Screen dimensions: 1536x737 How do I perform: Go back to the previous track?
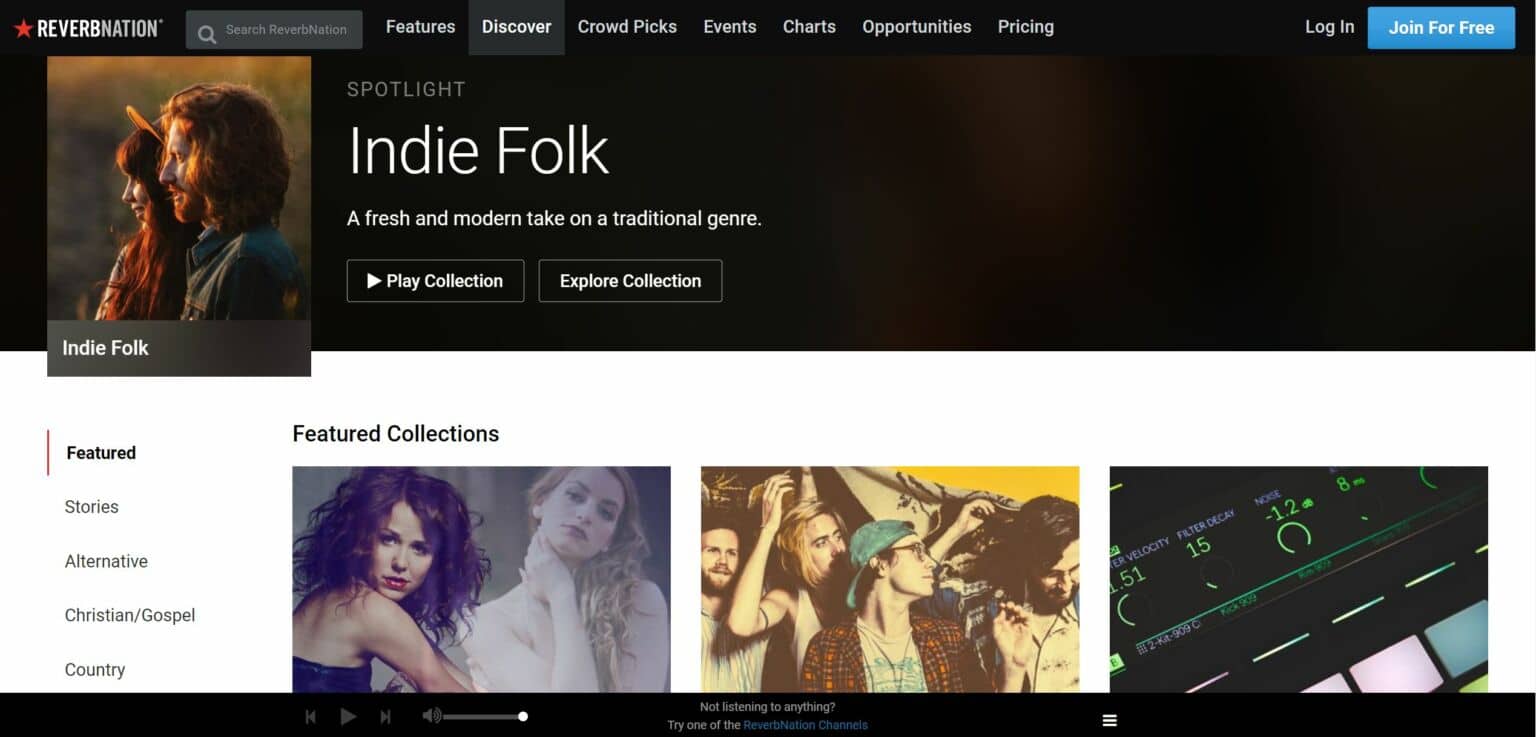310,716
